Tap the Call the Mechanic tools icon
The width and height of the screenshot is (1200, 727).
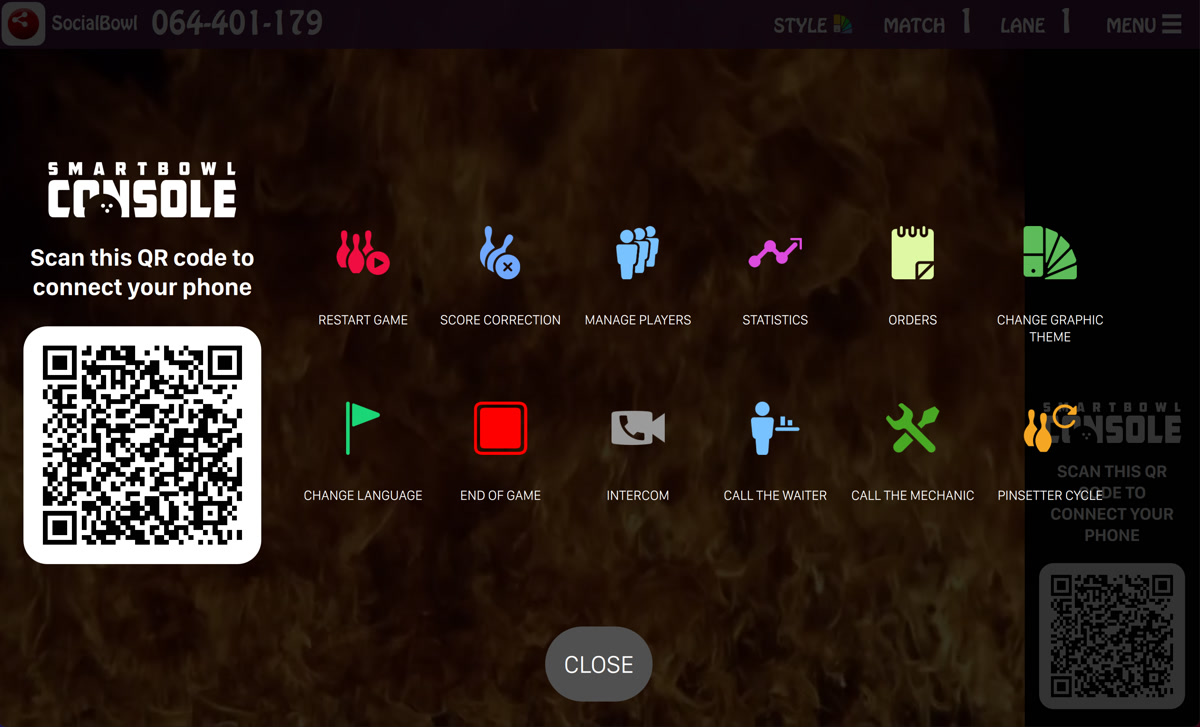tap(912, 428)
